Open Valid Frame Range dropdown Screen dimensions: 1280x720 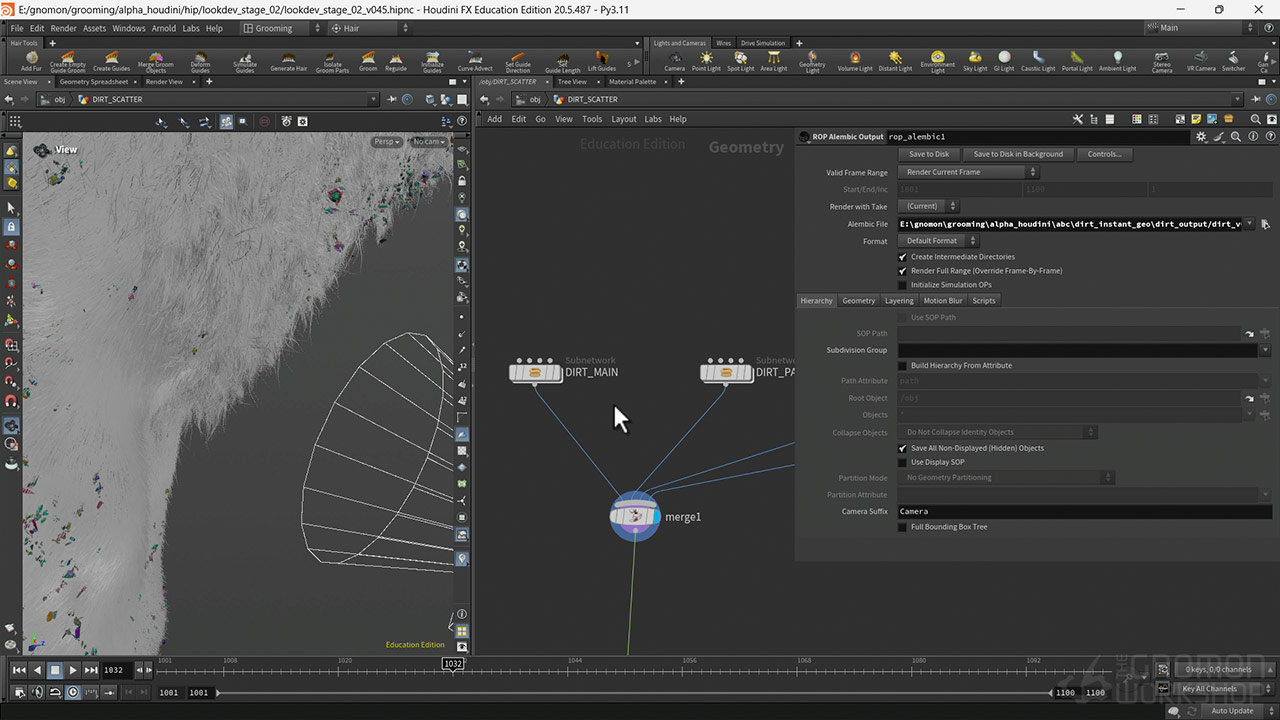[968, 172]
